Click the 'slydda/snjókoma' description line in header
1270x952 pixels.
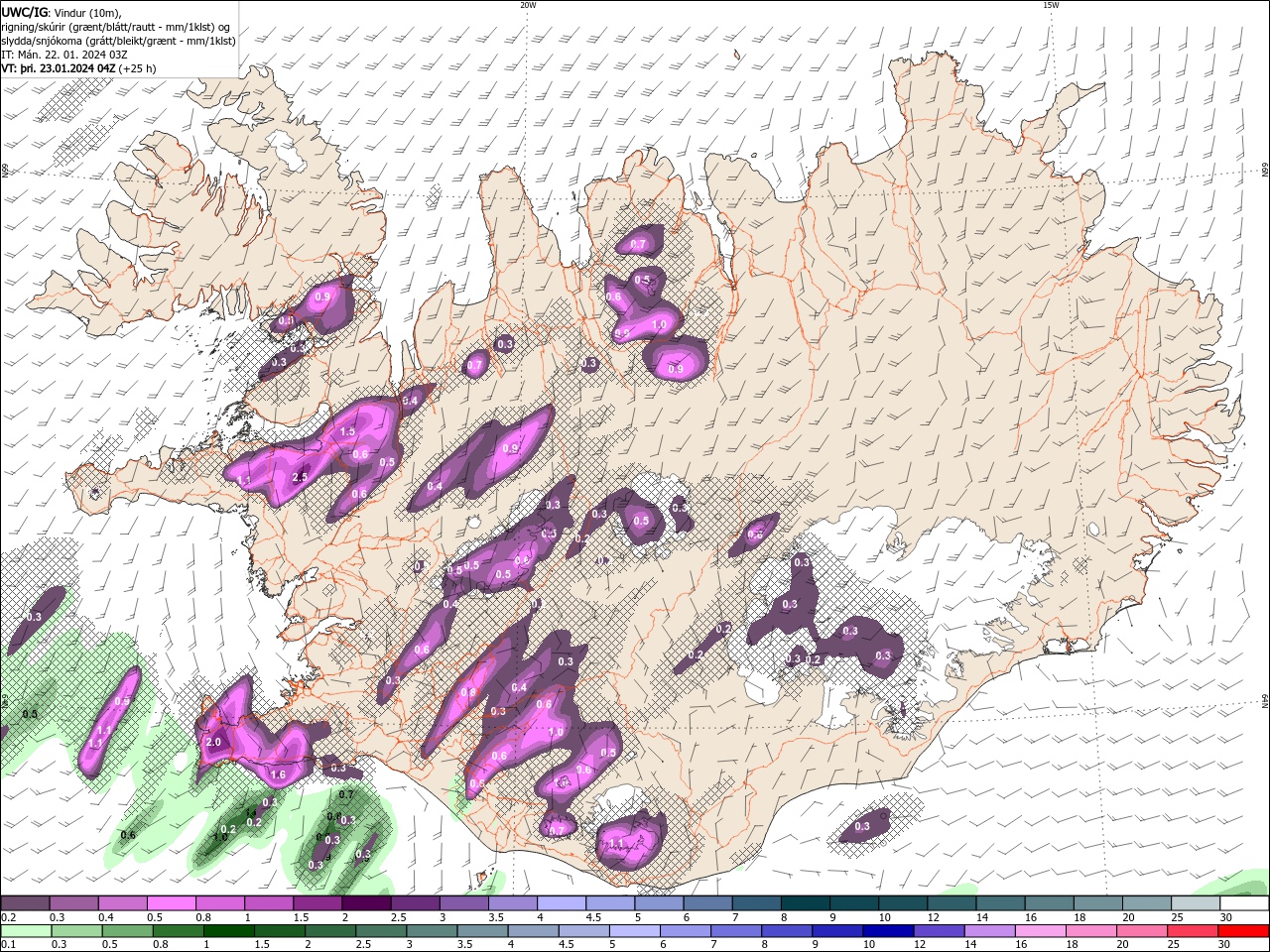pyautogui.click(x=119, y=41)
